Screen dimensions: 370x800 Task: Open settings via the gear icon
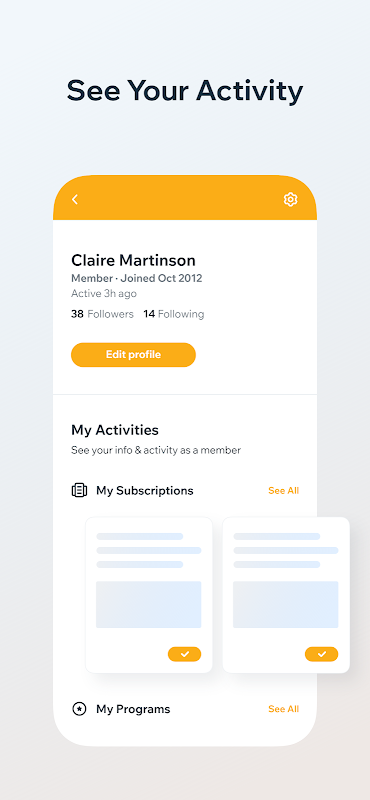click(x=290, y=199)
